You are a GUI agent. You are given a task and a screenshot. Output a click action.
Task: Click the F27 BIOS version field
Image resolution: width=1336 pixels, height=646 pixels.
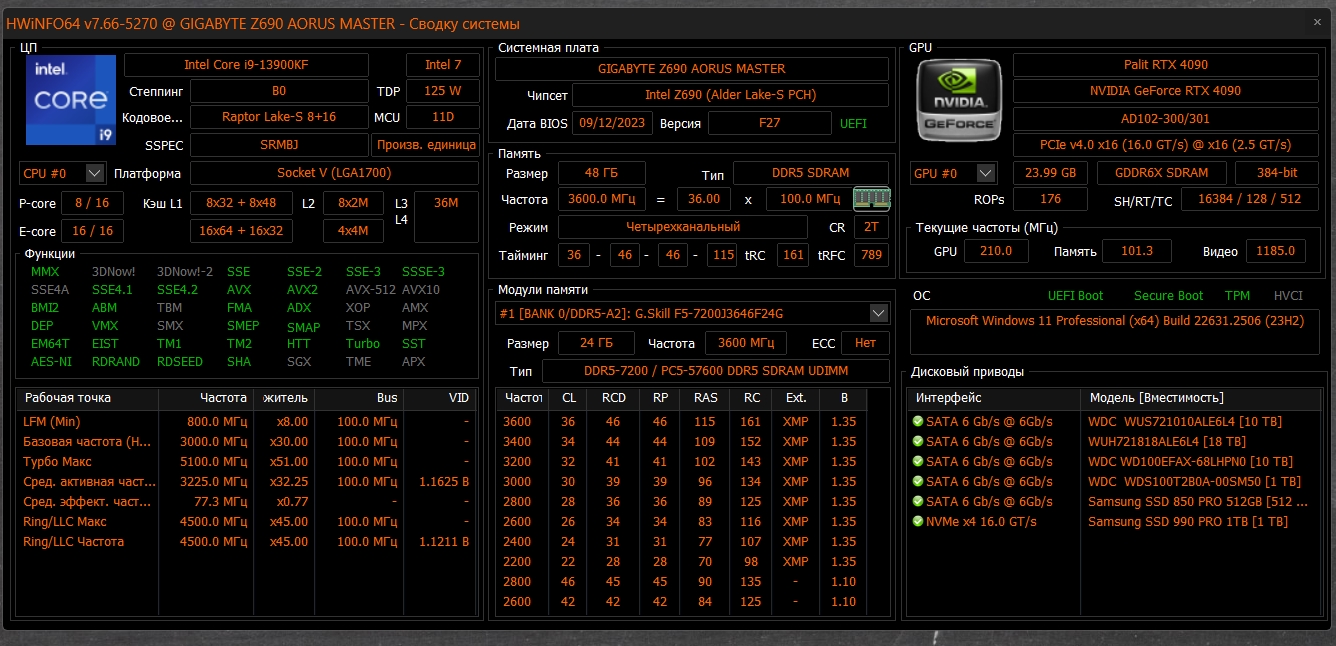point(770,124)
